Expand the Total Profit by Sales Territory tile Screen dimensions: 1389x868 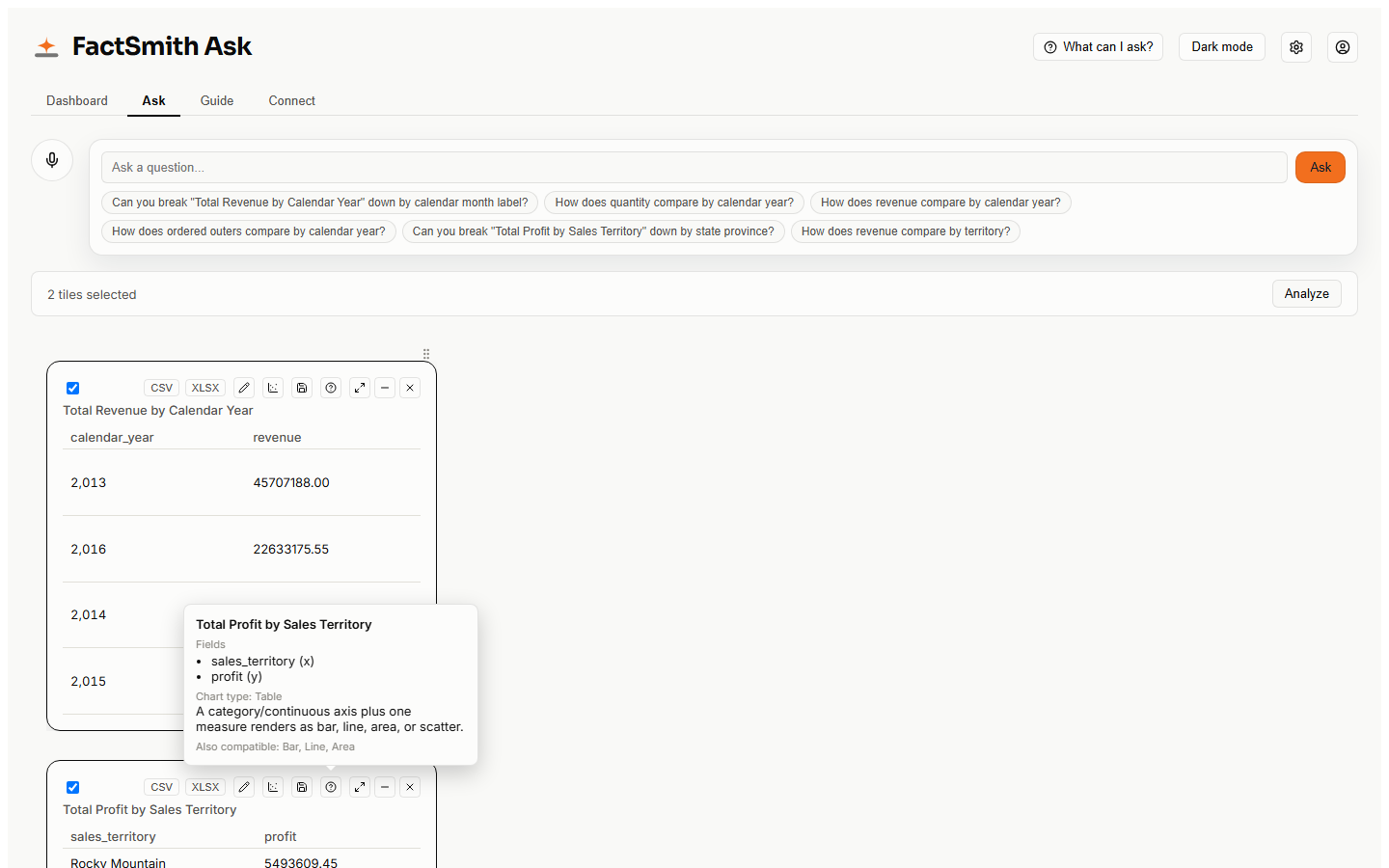click(x=360, y=787)
